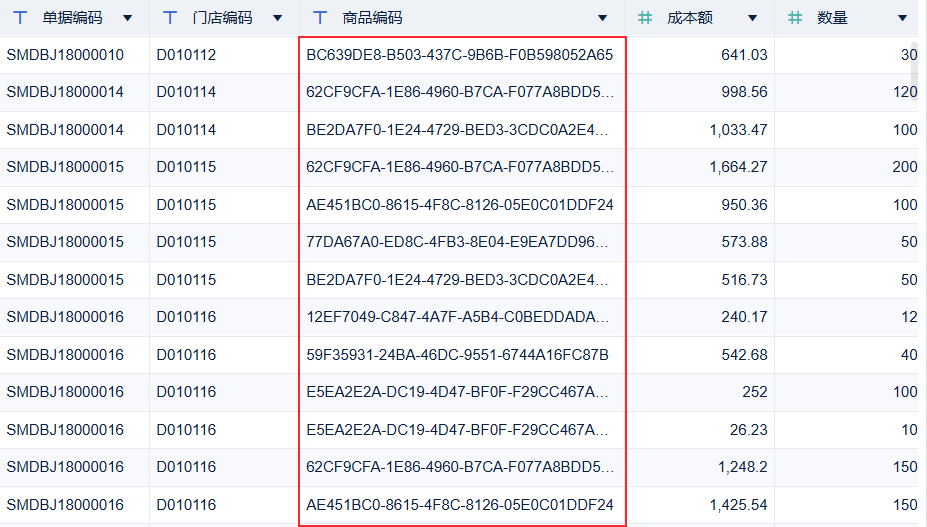Select 成本额 column header label
The height and width of the screenshot is (527, 927).
pos(690,18)
